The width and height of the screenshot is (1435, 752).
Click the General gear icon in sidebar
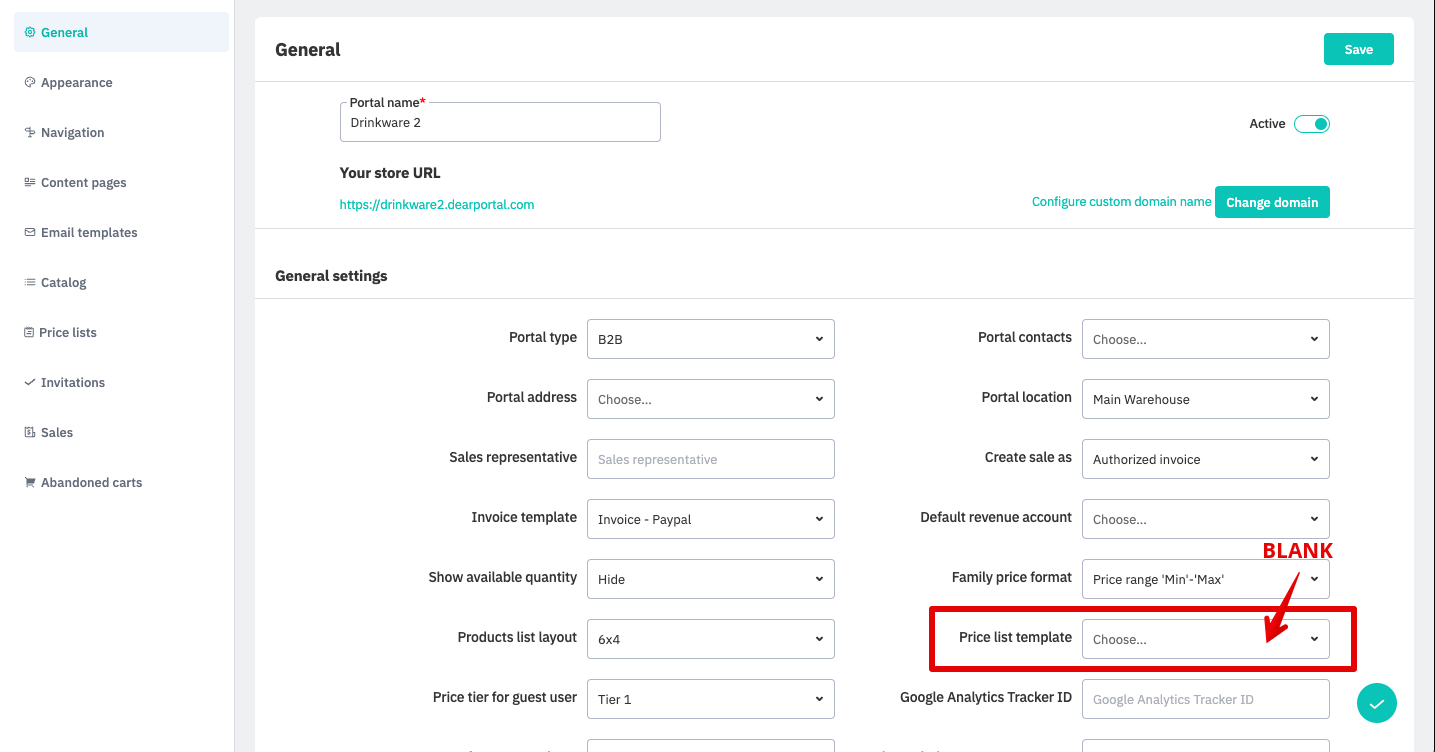tap(30, 32)
